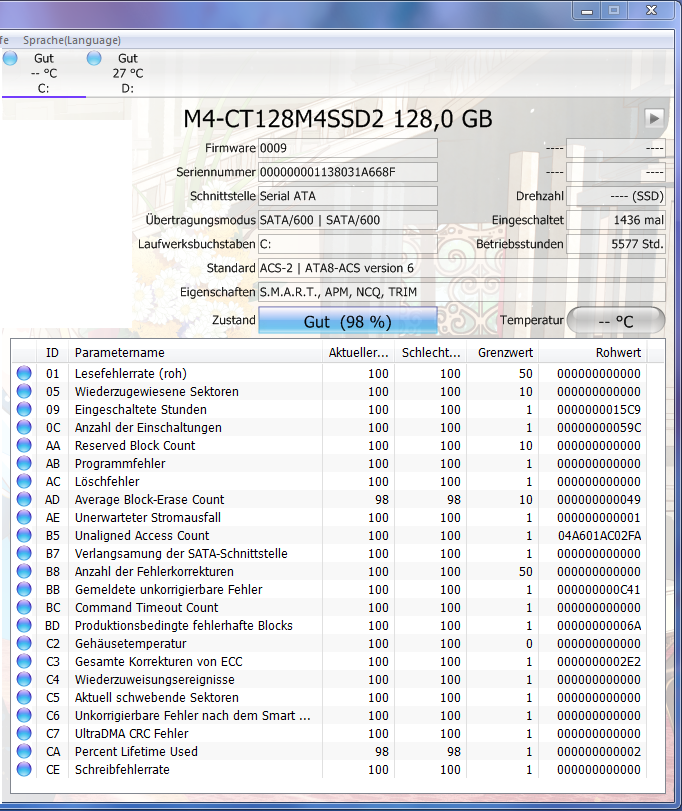
Task: Click status icon of UltraDMA CRC Fehler row
Action: coord(24,733)
